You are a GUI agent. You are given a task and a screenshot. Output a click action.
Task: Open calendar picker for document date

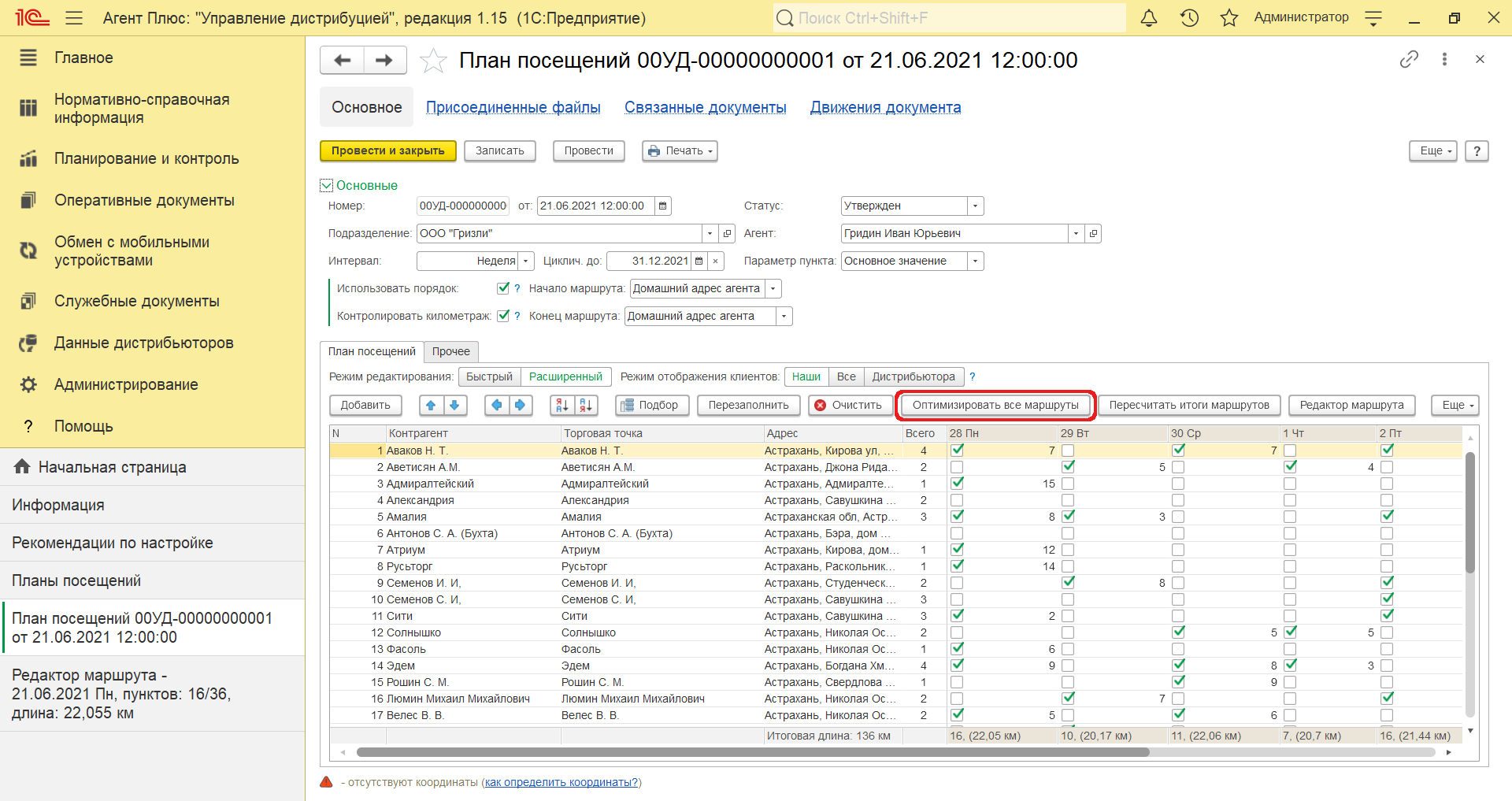tap(663, 206)
